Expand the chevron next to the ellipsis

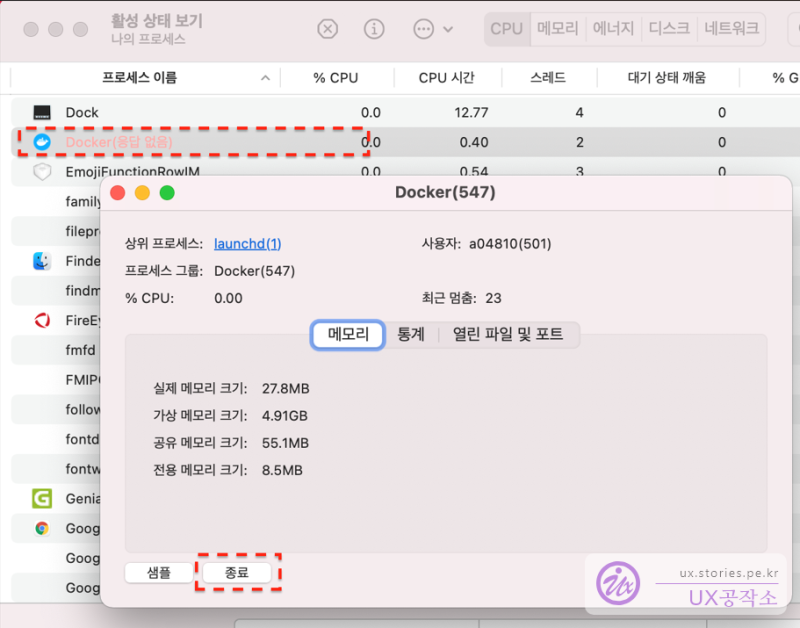tap(448, 30)
